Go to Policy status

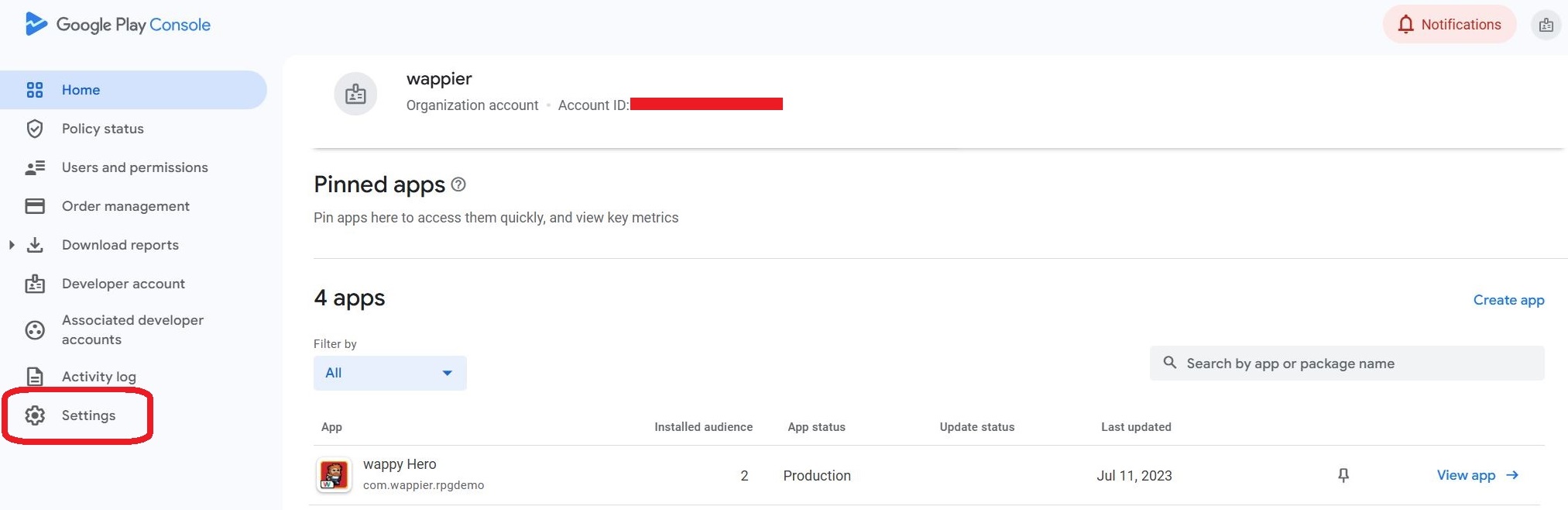coord(103,129)
